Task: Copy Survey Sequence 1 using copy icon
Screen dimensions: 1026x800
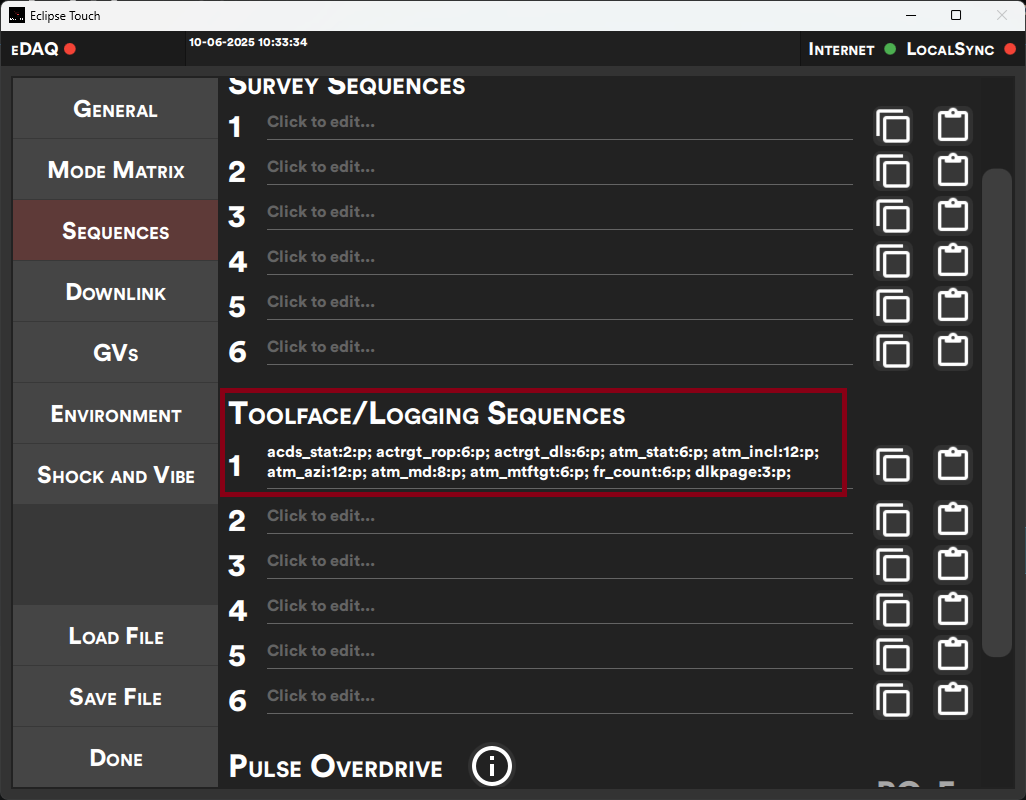Action: (893, 126)
